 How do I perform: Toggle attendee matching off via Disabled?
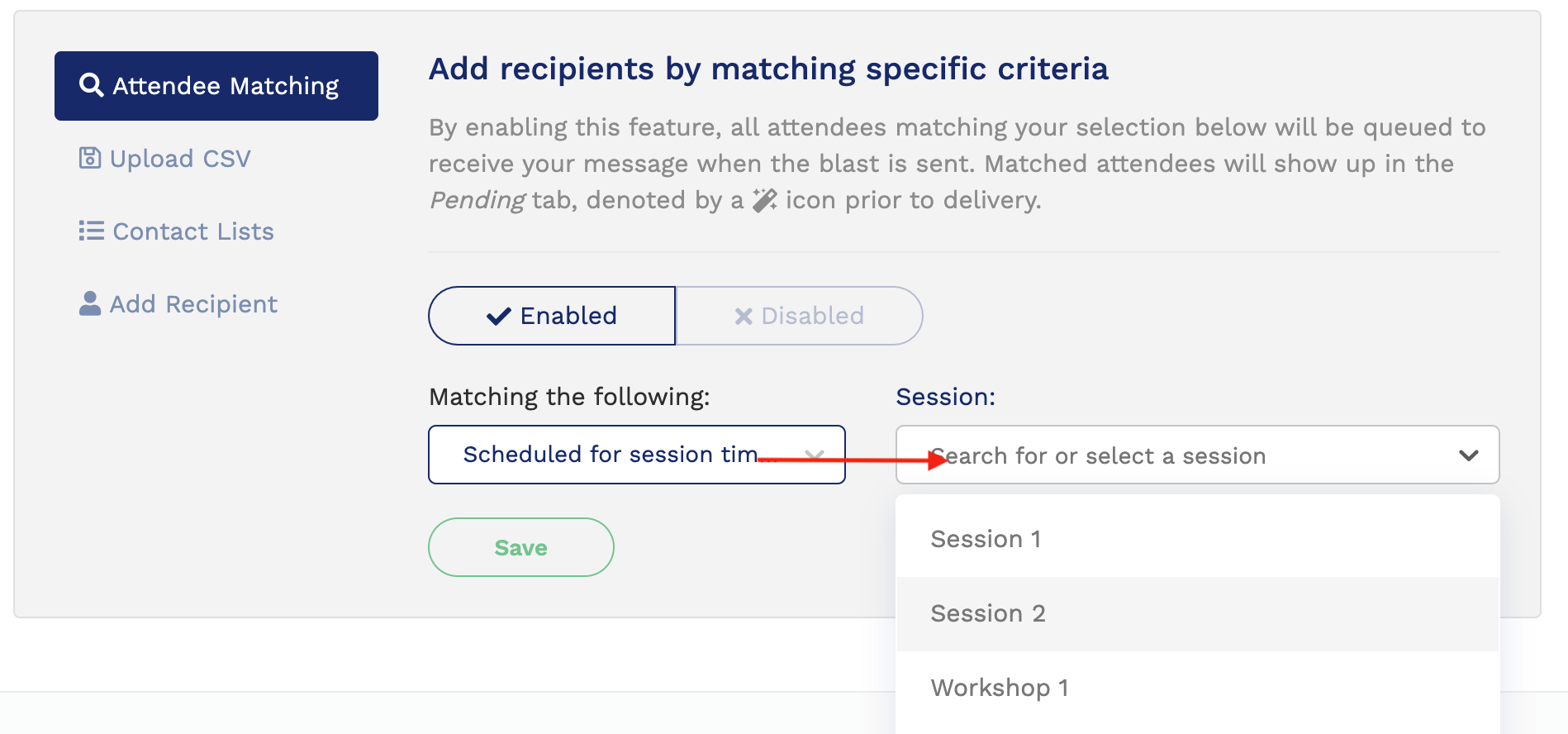[x=798, y=315]
